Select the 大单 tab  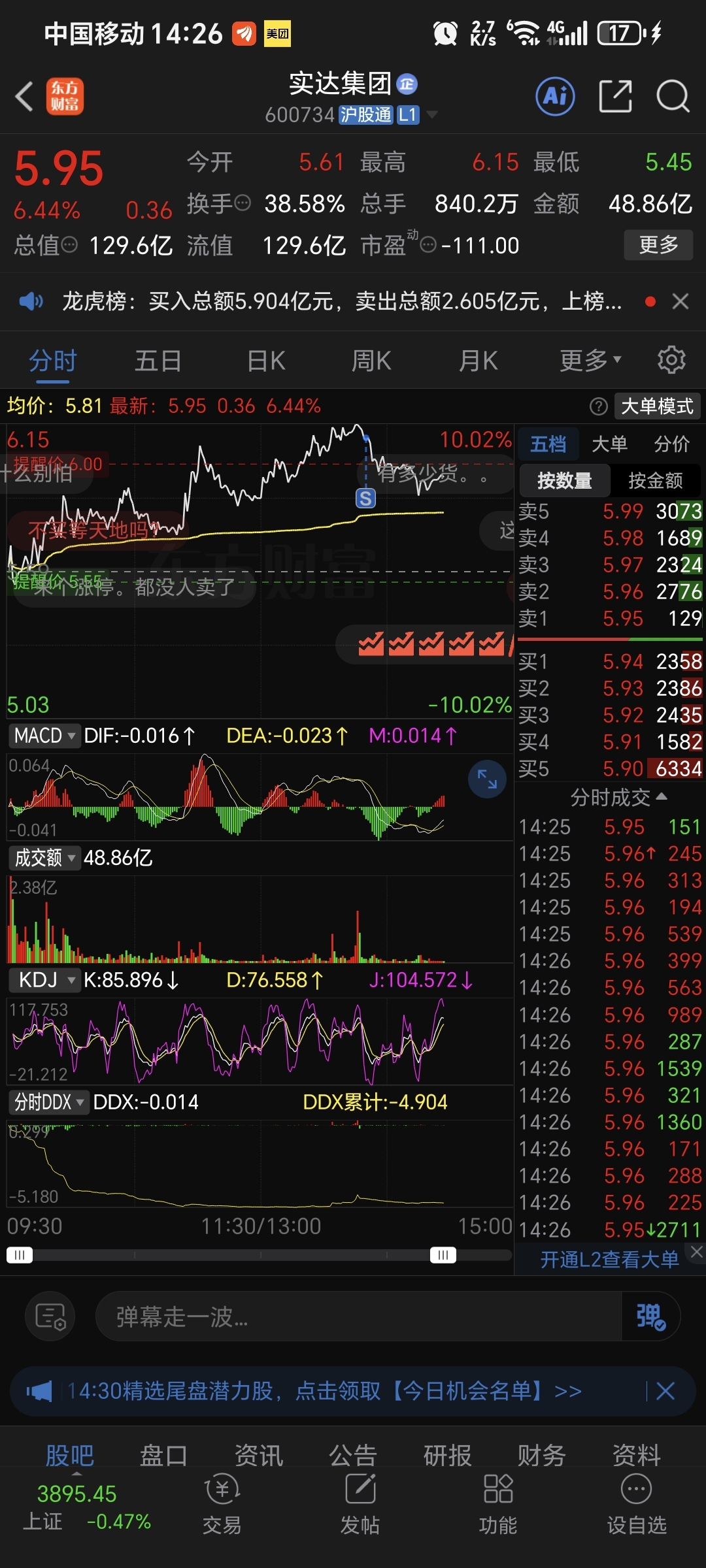[x=609, y=444]
